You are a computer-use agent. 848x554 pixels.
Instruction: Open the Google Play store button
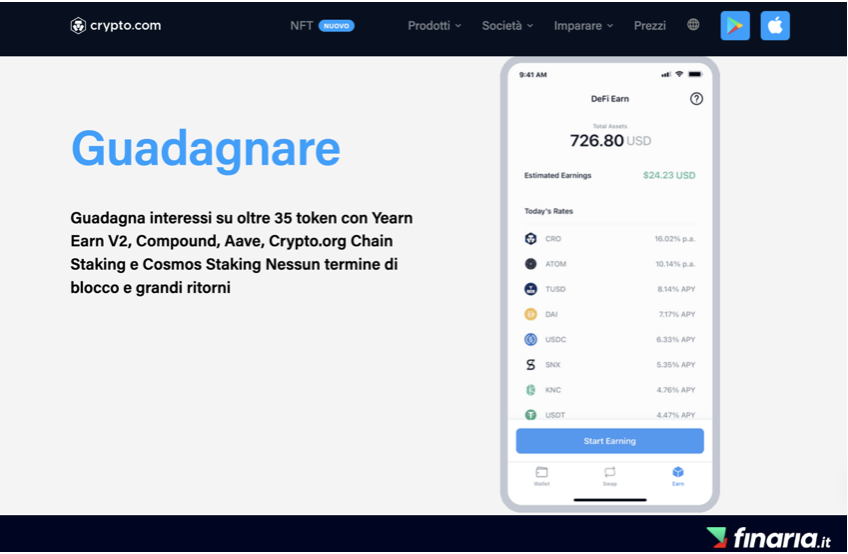click(735, 25)
